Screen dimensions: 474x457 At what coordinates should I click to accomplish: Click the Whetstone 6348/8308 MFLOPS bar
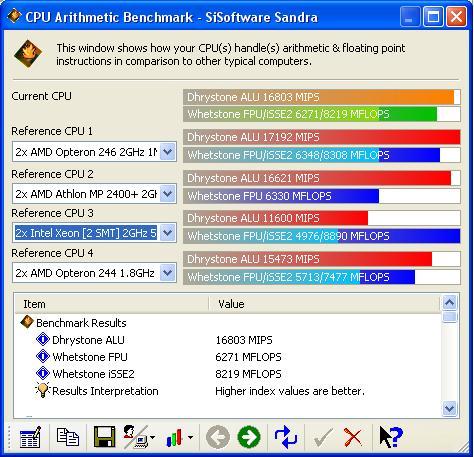[x=322, y=155]
